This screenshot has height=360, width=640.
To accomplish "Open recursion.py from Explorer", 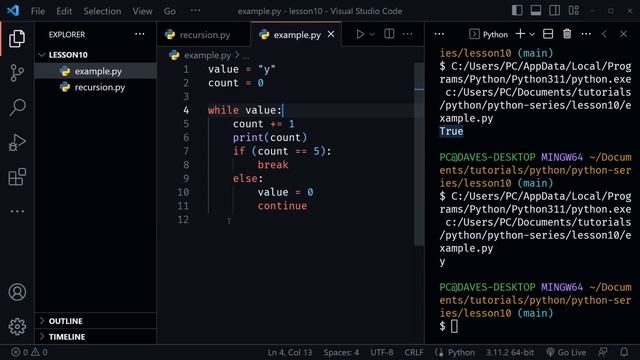I will [x=96, y=87].
